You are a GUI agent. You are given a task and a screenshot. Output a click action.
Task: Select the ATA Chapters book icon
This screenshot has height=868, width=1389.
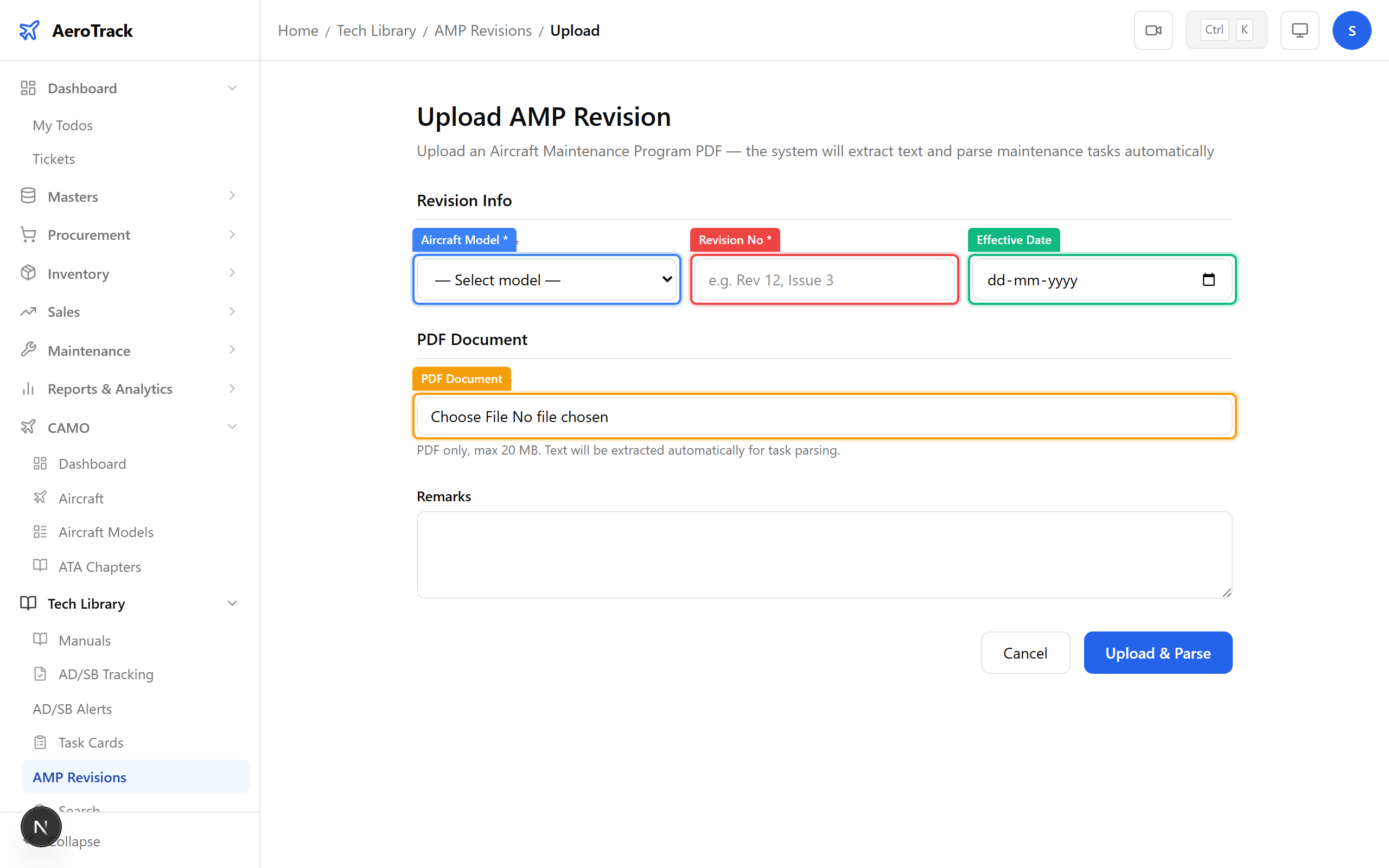pyautogui.click(x=40, y=566)
